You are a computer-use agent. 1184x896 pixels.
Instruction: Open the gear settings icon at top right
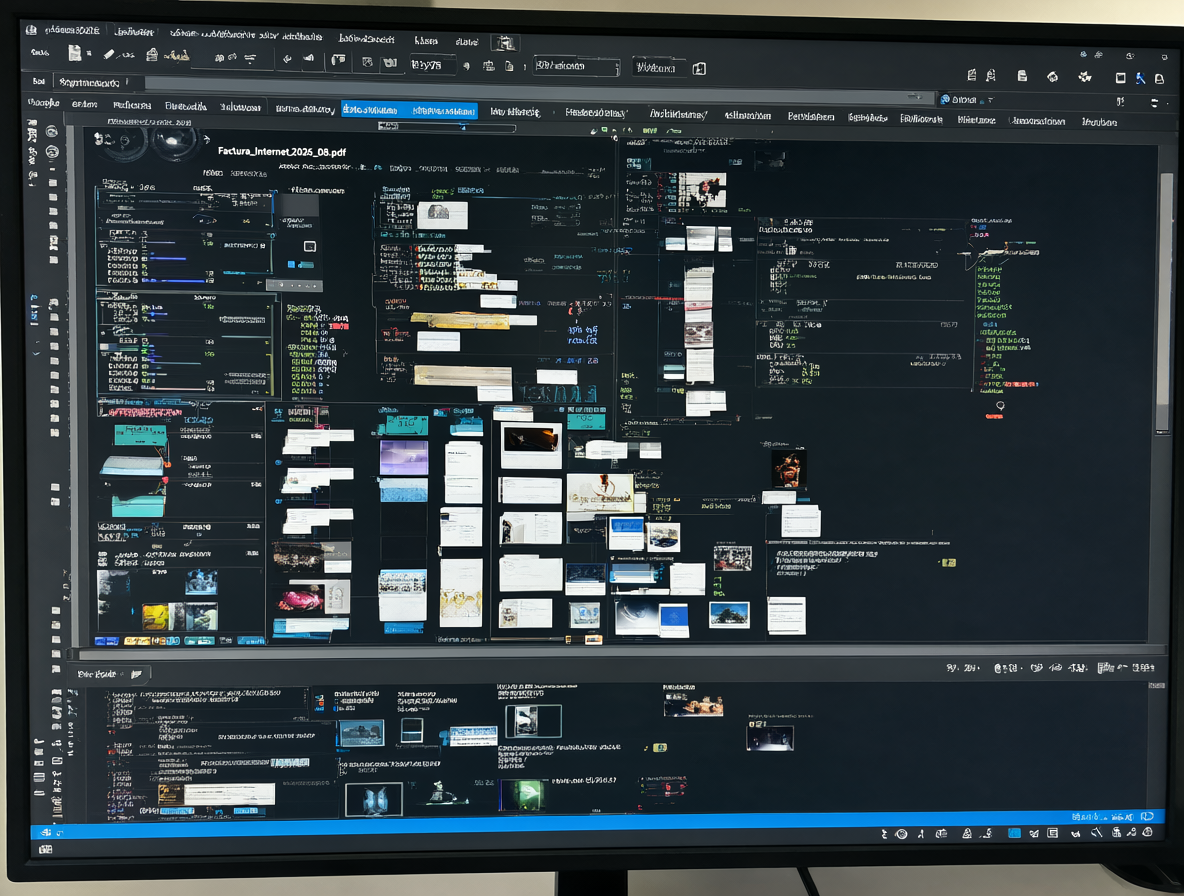point(1085,76)
